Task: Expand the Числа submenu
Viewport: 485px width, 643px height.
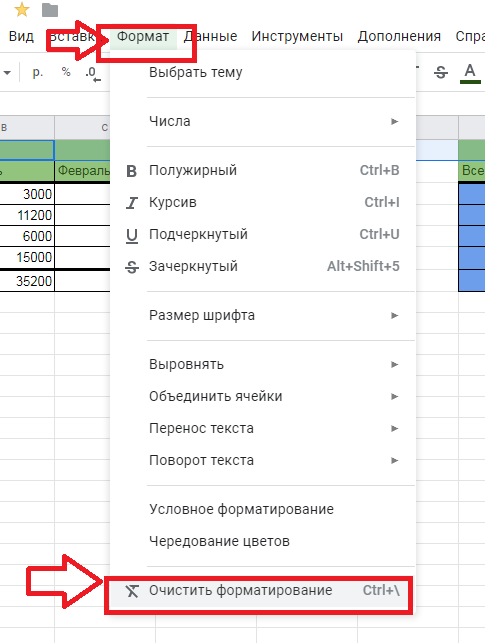Action: 262,121
